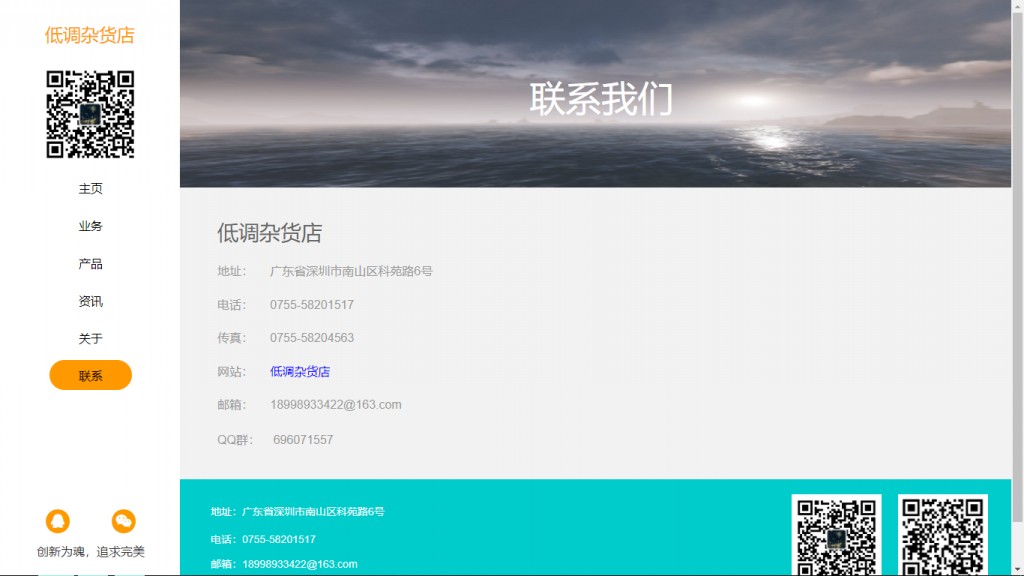The height and width of the screenshot is (576, 1024).
Task: Click the 低调杂货店 heading in contact section
Action: coord(270,232)
